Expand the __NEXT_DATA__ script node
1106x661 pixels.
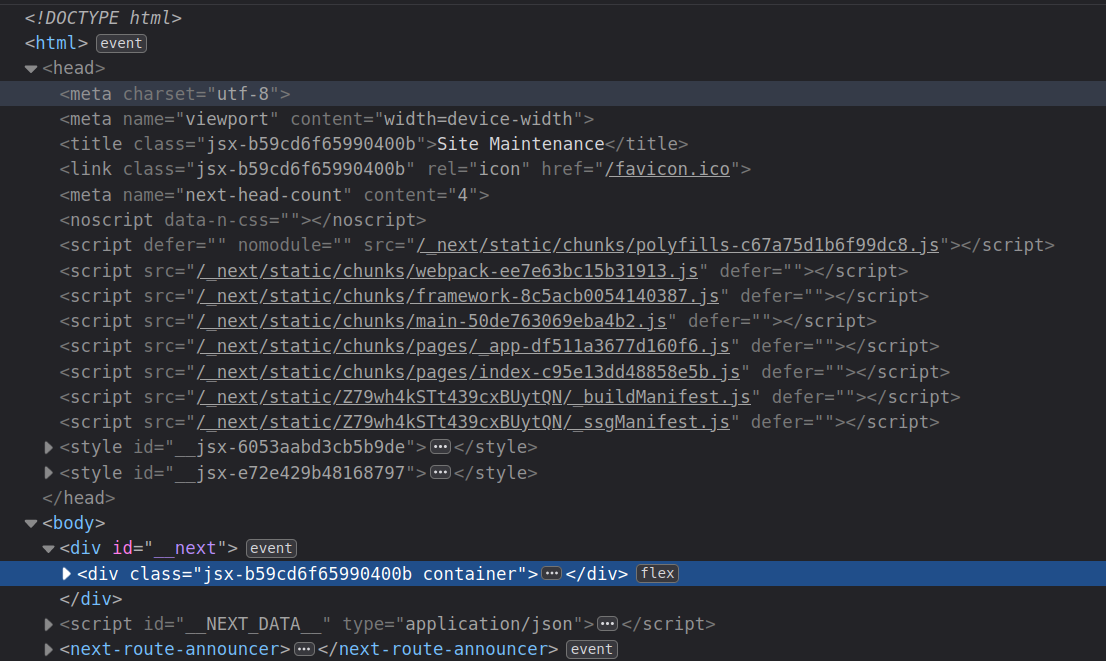click(x=49, y=624)
